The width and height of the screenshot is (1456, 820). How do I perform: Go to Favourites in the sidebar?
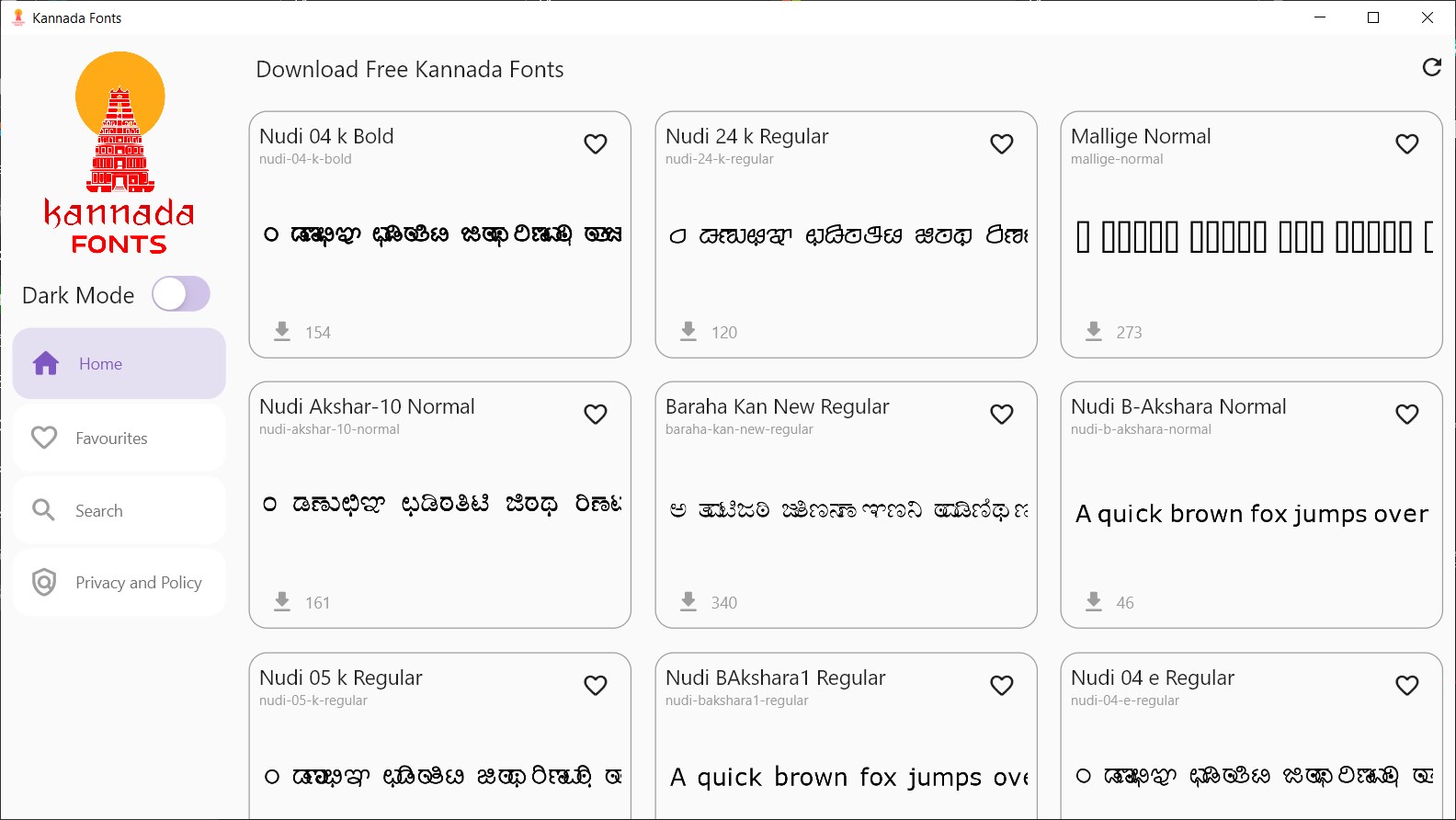tap(119, 438)
